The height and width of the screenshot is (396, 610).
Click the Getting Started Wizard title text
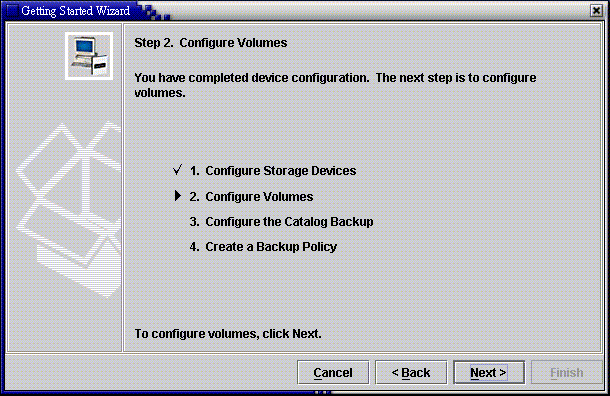(75, 11)
